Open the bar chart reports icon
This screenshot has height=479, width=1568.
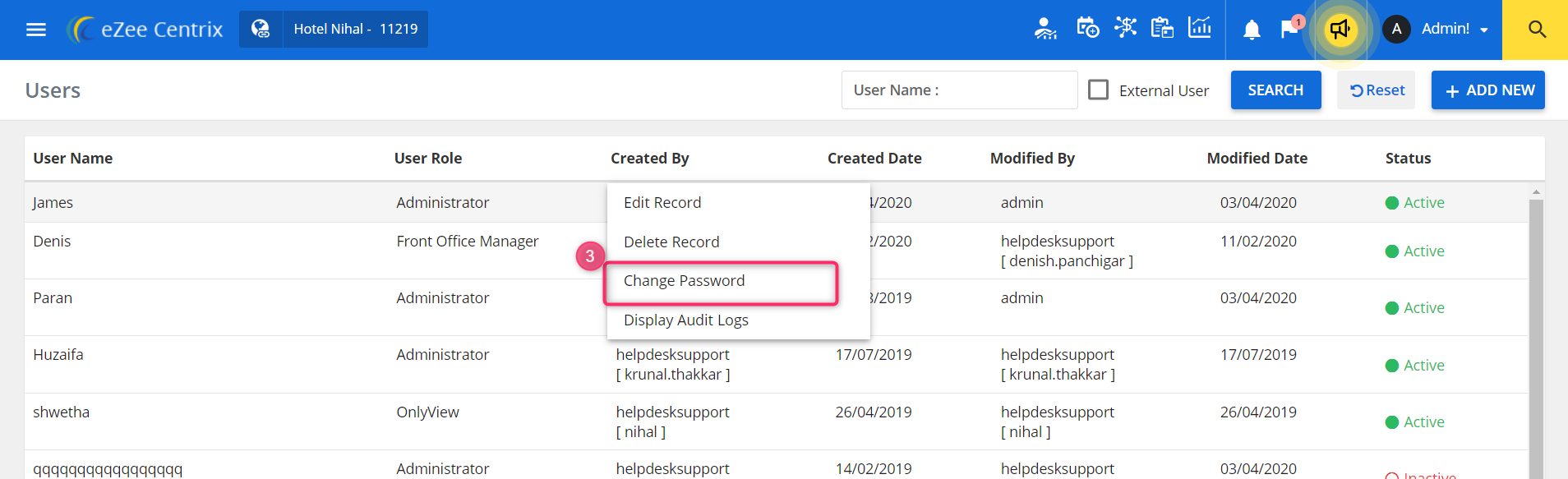pos(1200,27)
